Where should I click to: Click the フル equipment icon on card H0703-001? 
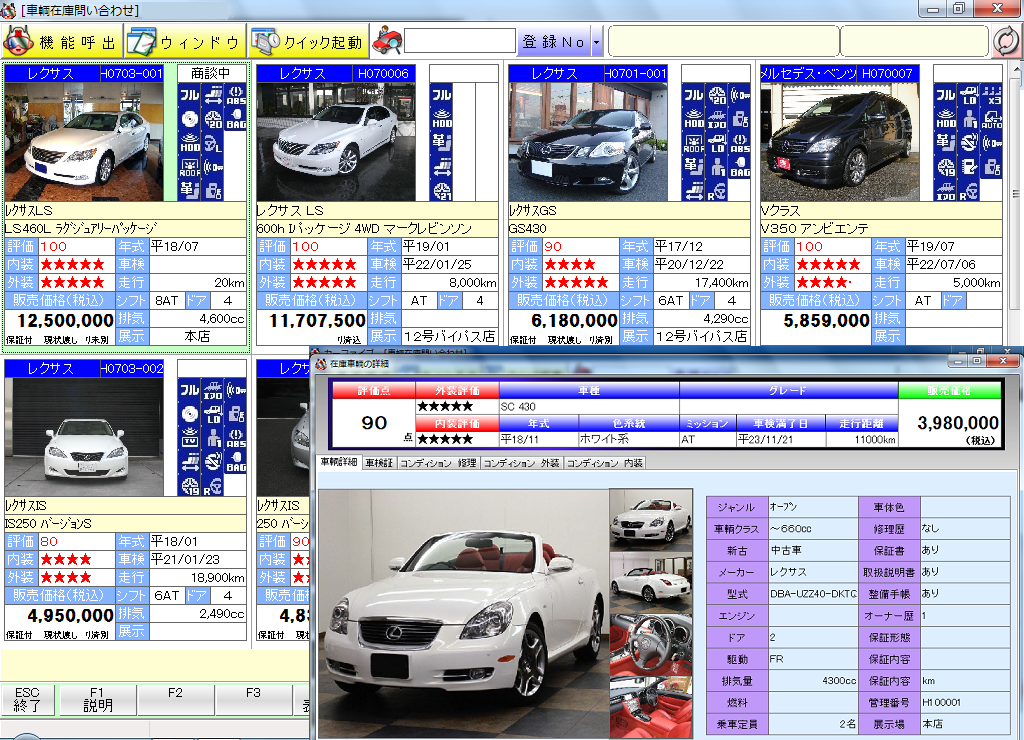(190, 95)
